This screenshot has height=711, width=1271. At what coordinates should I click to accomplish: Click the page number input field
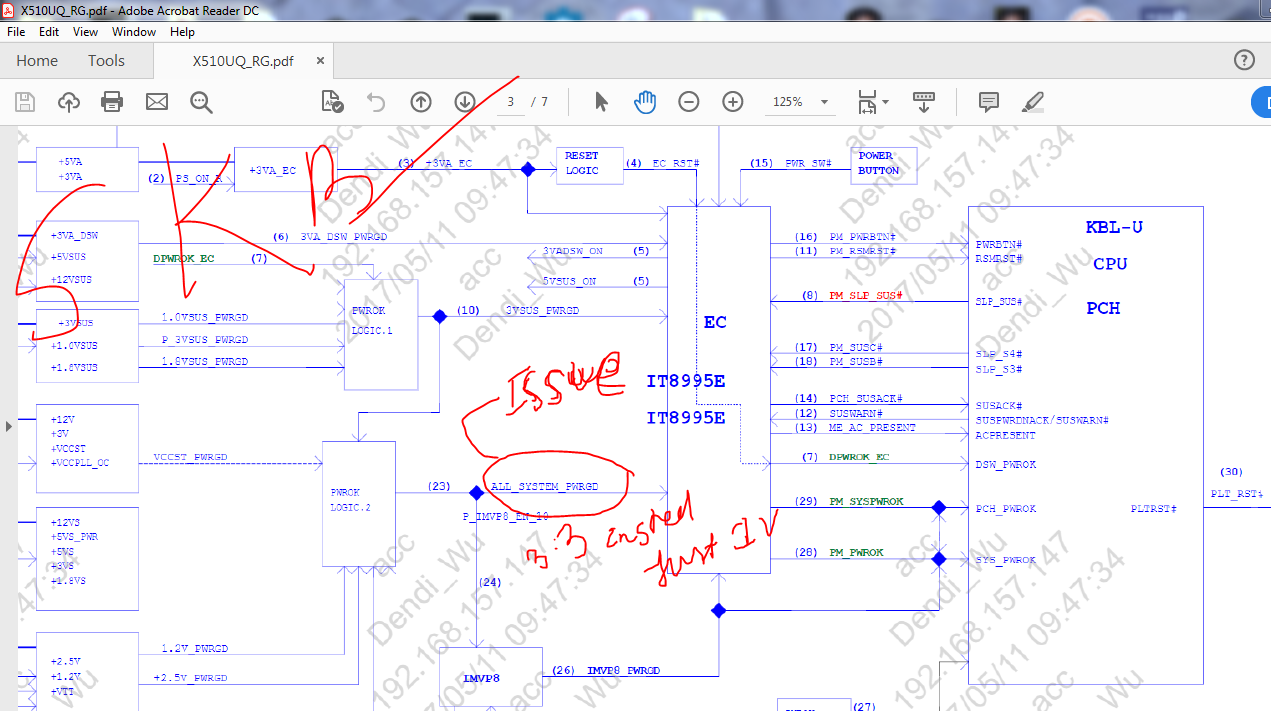tap(510, 102)
